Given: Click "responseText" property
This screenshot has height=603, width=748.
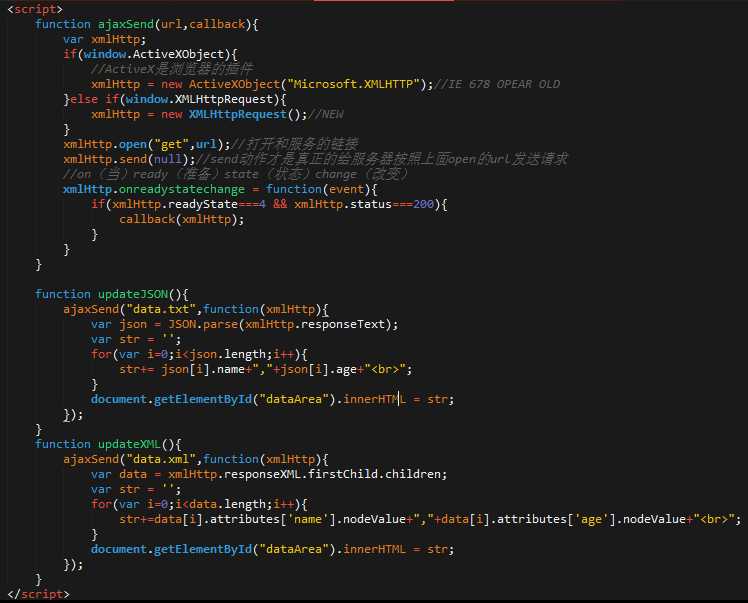Looking at the screenshot, I should coord(343,324).
